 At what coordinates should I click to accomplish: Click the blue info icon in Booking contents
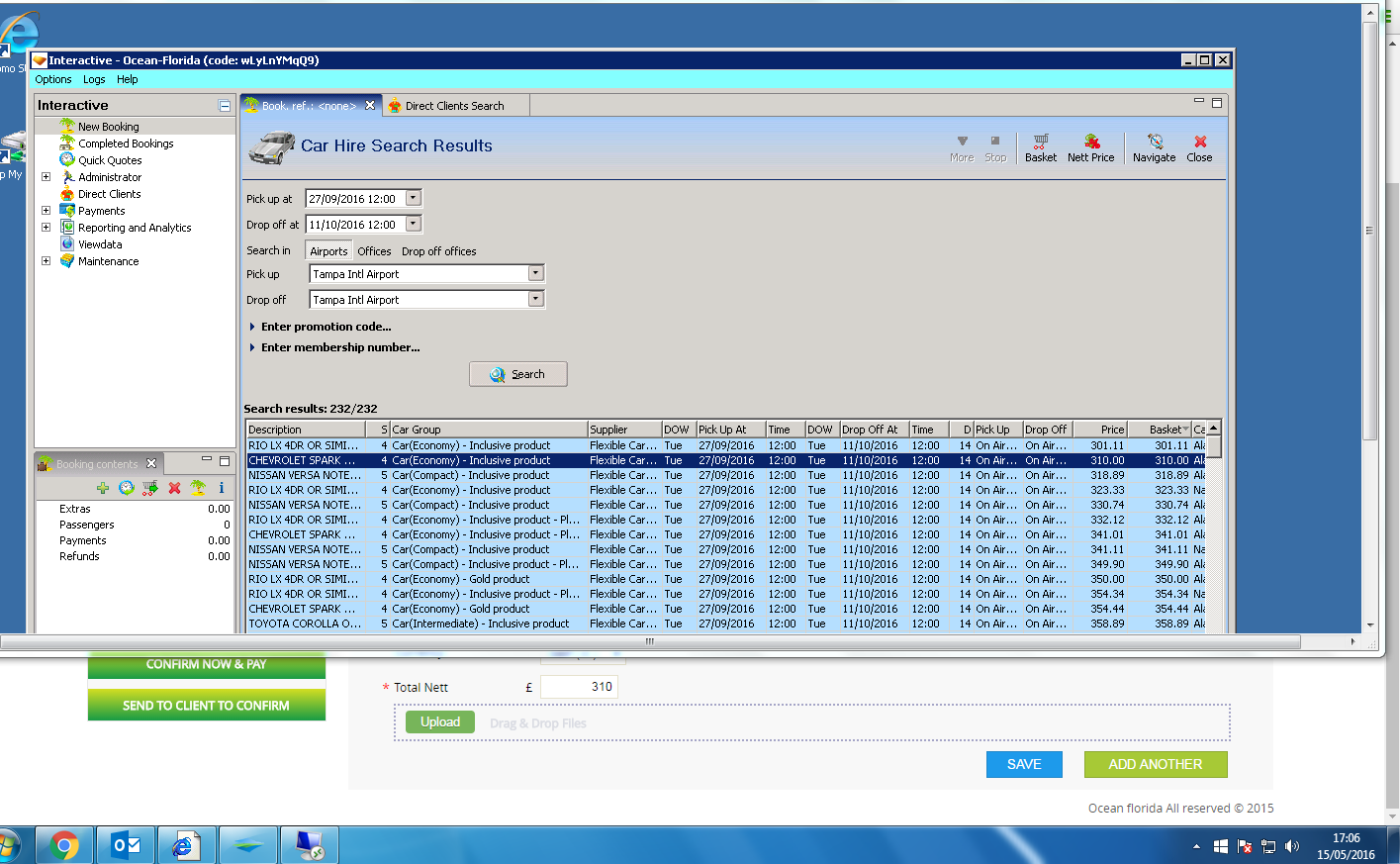[221, 488]
